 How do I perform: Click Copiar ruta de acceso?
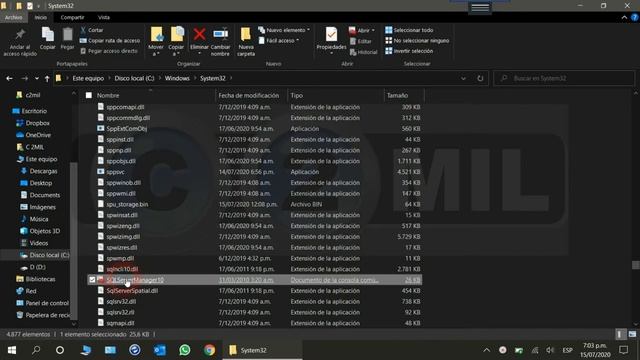tap(110, 40)
